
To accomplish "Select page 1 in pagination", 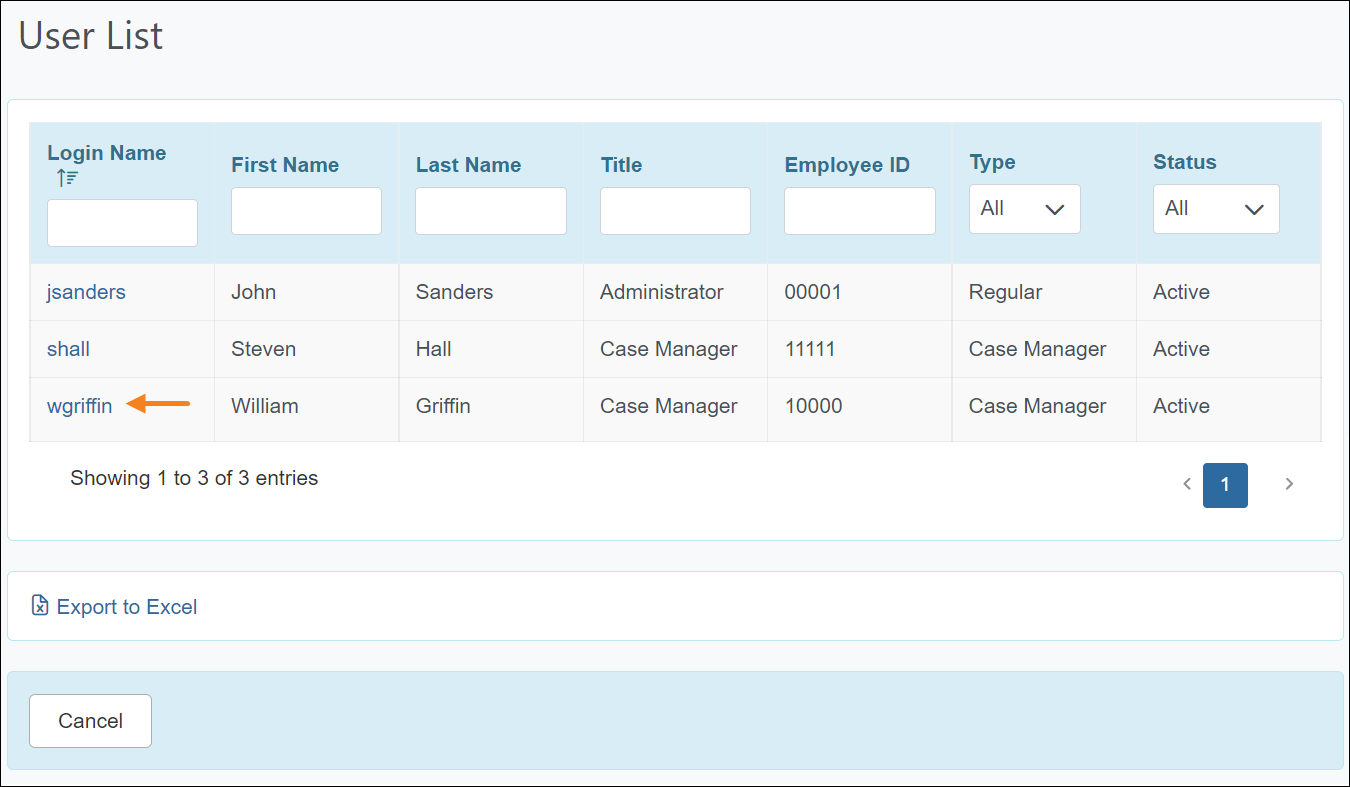I will (1225, 485).
